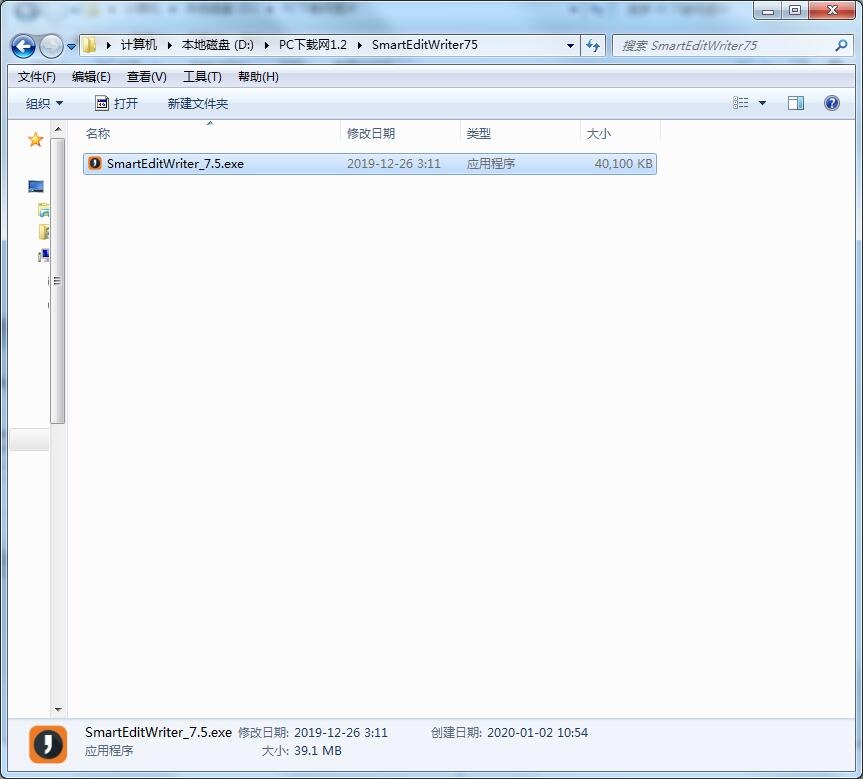Create a folder with 新建文件夹
This screenshot has width=863, height=779.
tap(198, 103)
